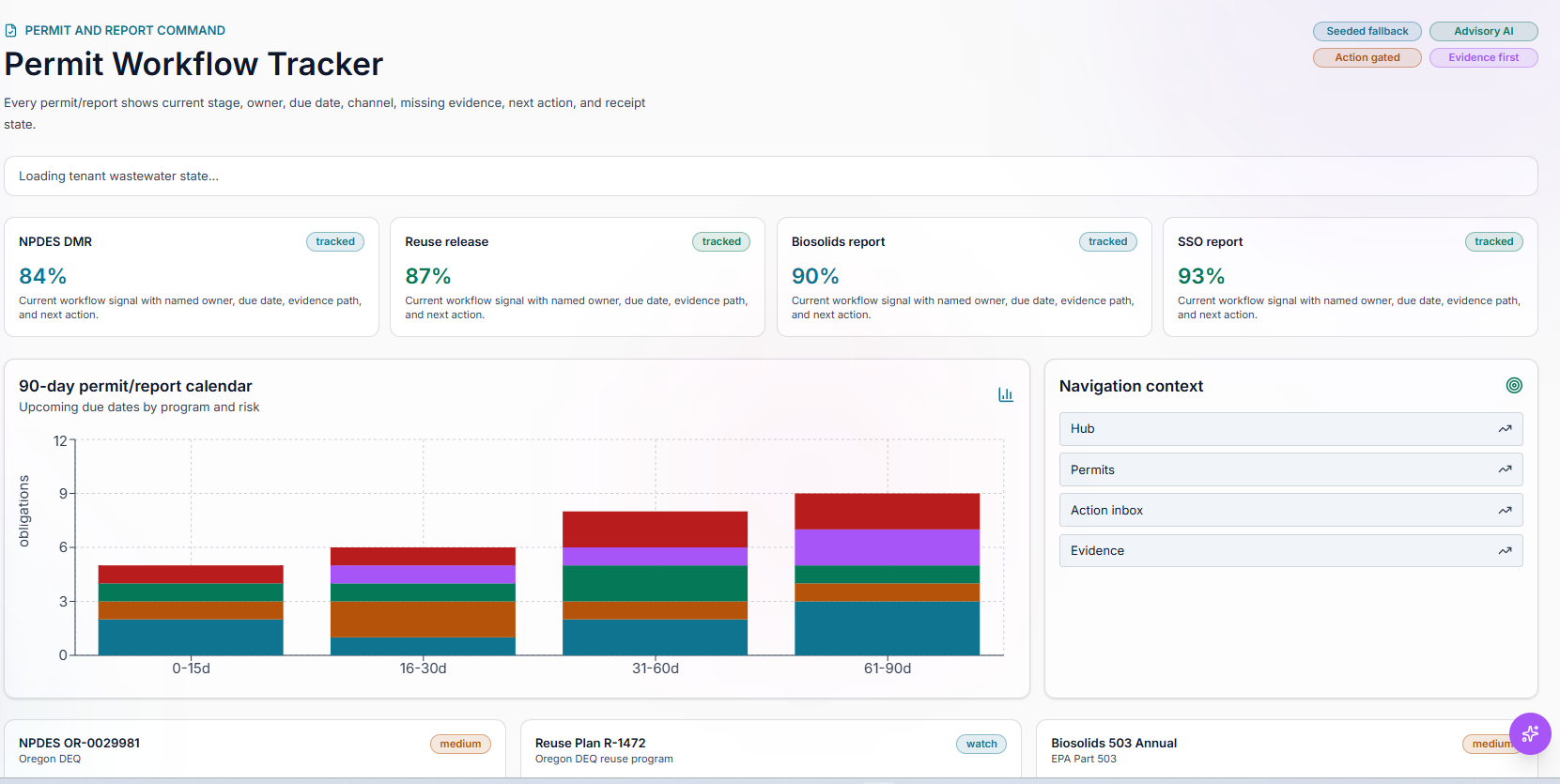Open the Reuse Plan R-1472 card

tap(771, 750)
